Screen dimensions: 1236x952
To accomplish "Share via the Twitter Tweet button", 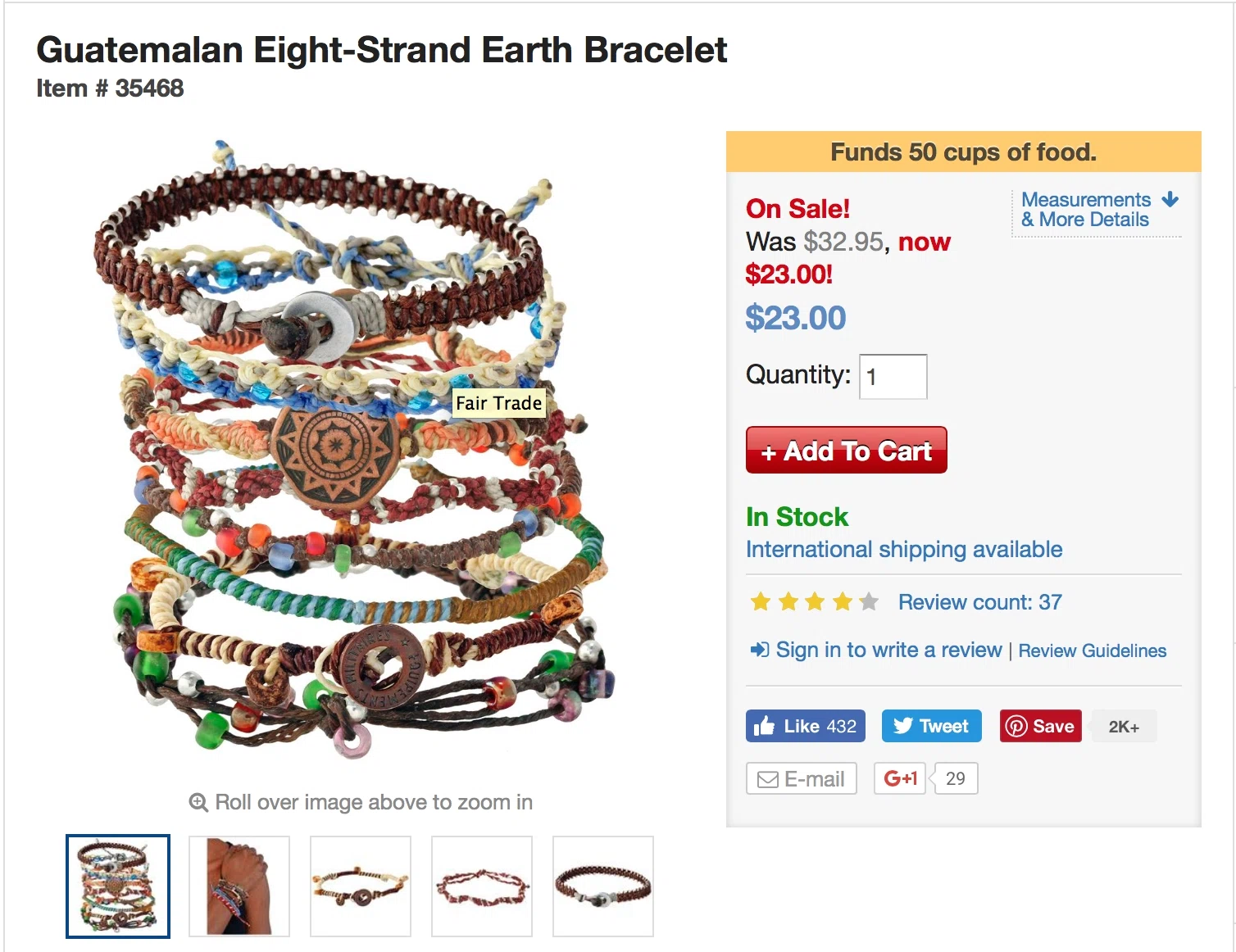I will [x=931, y=726].
